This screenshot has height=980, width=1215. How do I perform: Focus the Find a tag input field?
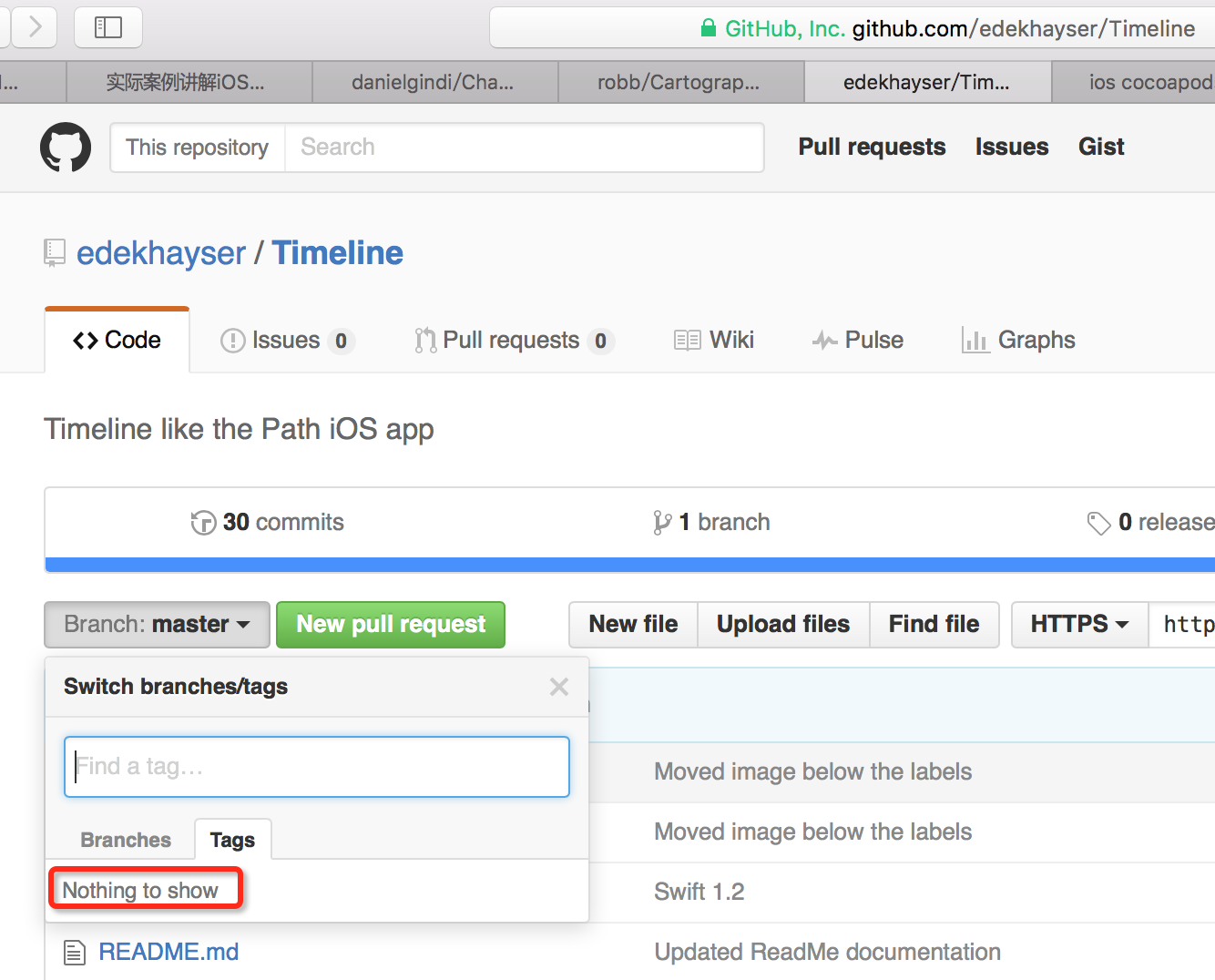pyautogui.click(x=317, y=767)
